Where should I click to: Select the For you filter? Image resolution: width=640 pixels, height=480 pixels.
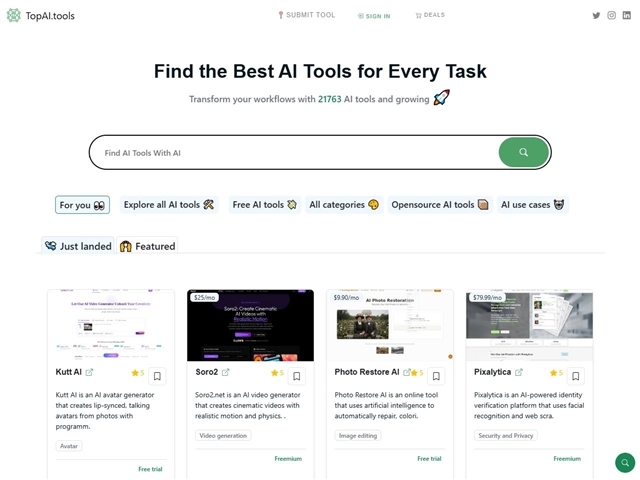coord(82,205)
